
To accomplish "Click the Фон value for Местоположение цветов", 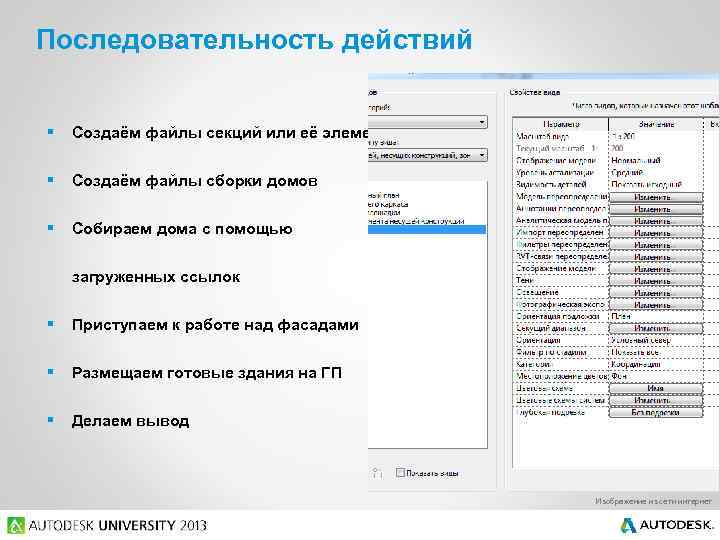I will 619,376.
